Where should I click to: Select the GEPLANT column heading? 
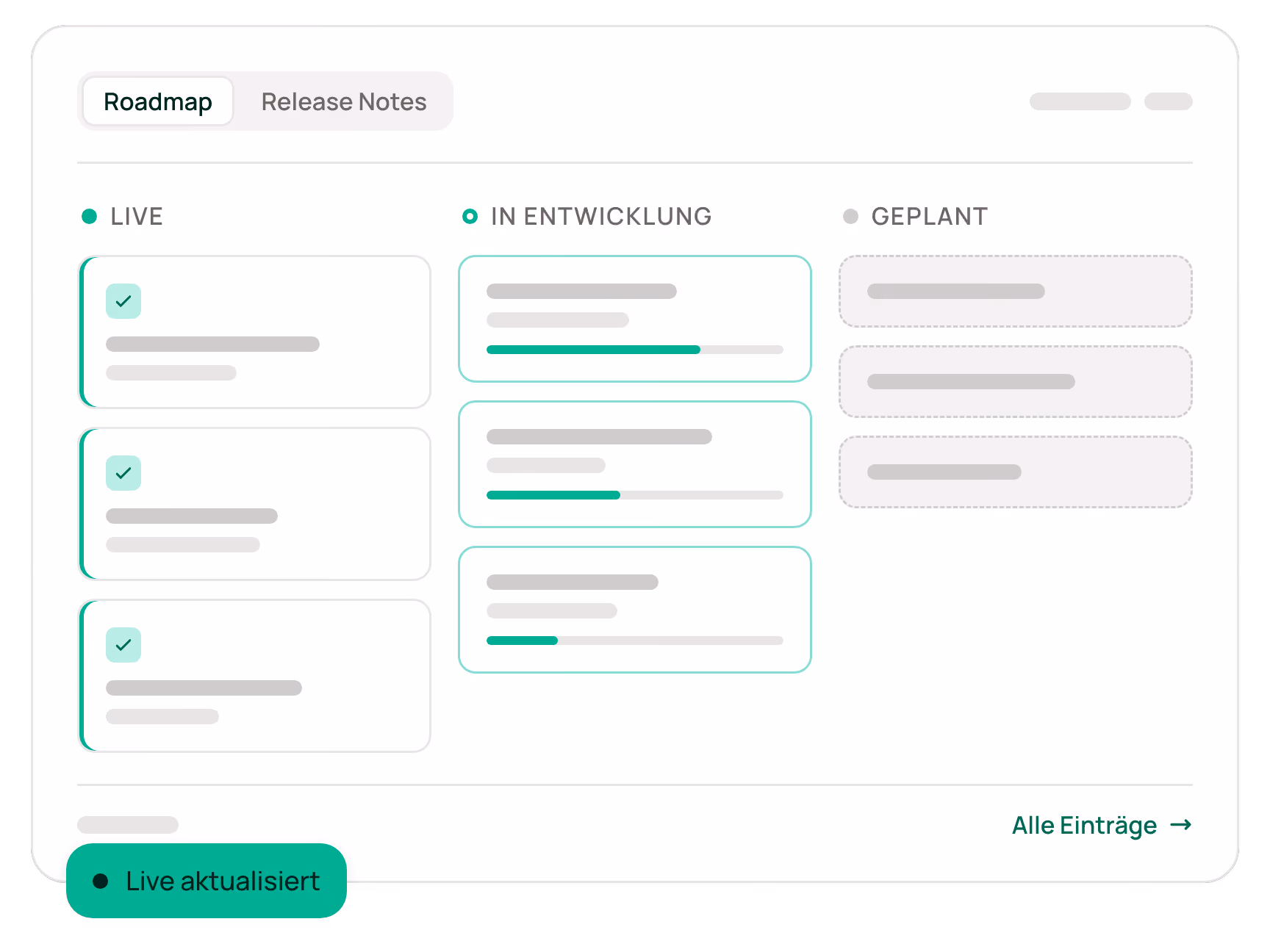929,216
